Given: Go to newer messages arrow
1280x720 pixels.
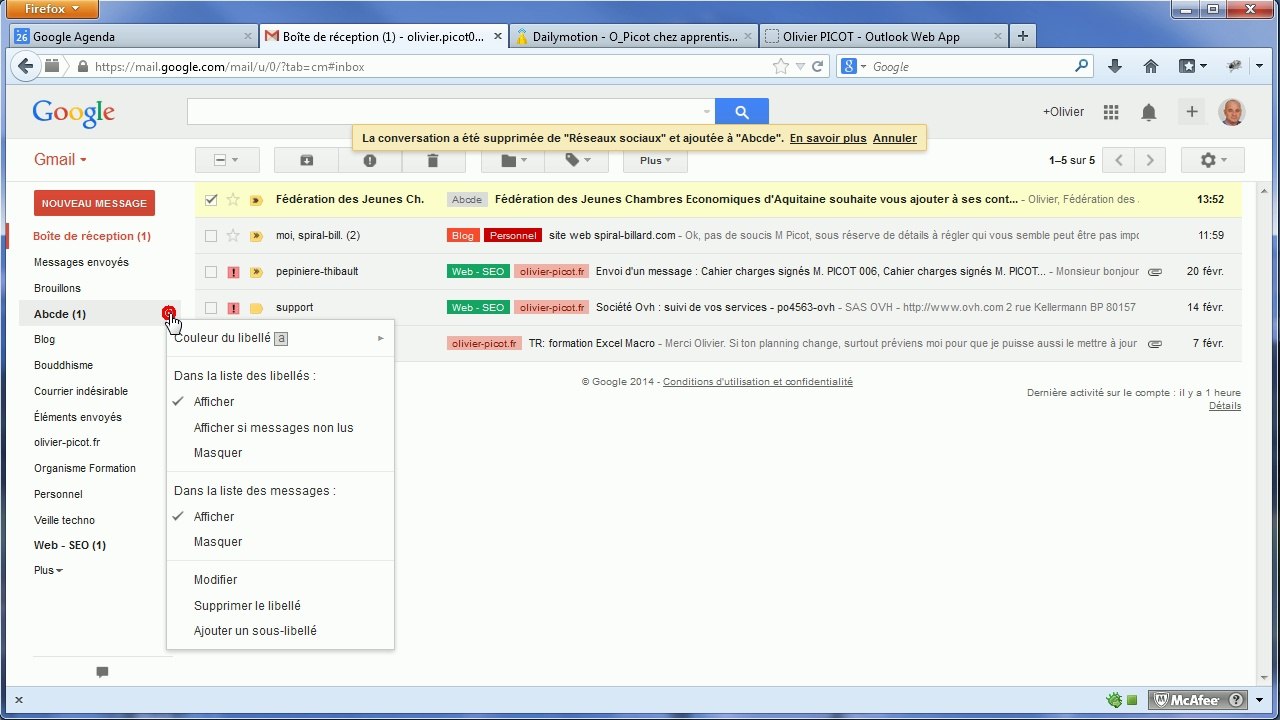Looking at the screenshot, I should coord(1120,160).
